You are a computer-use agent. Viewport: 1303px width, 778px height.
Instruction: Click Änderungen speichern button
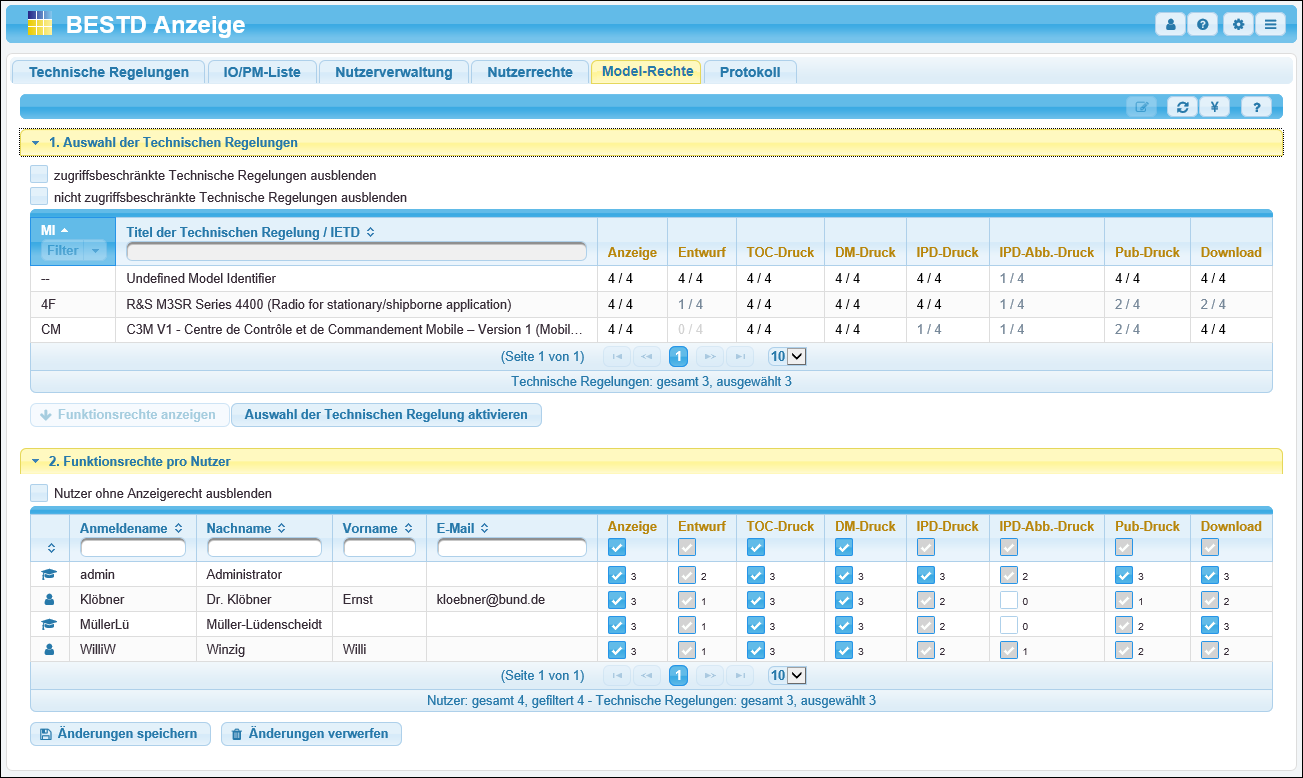point(120,734)
